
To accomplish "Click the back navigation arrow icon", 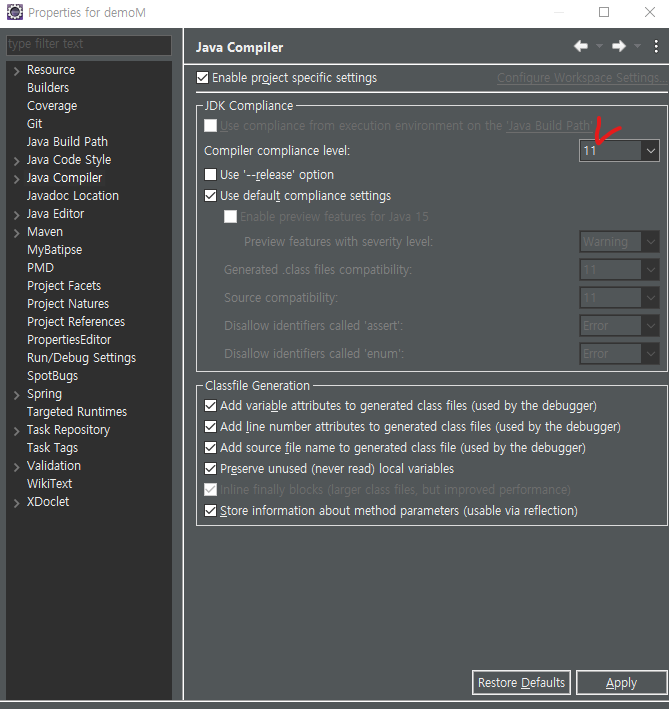I will click(581, 46).
